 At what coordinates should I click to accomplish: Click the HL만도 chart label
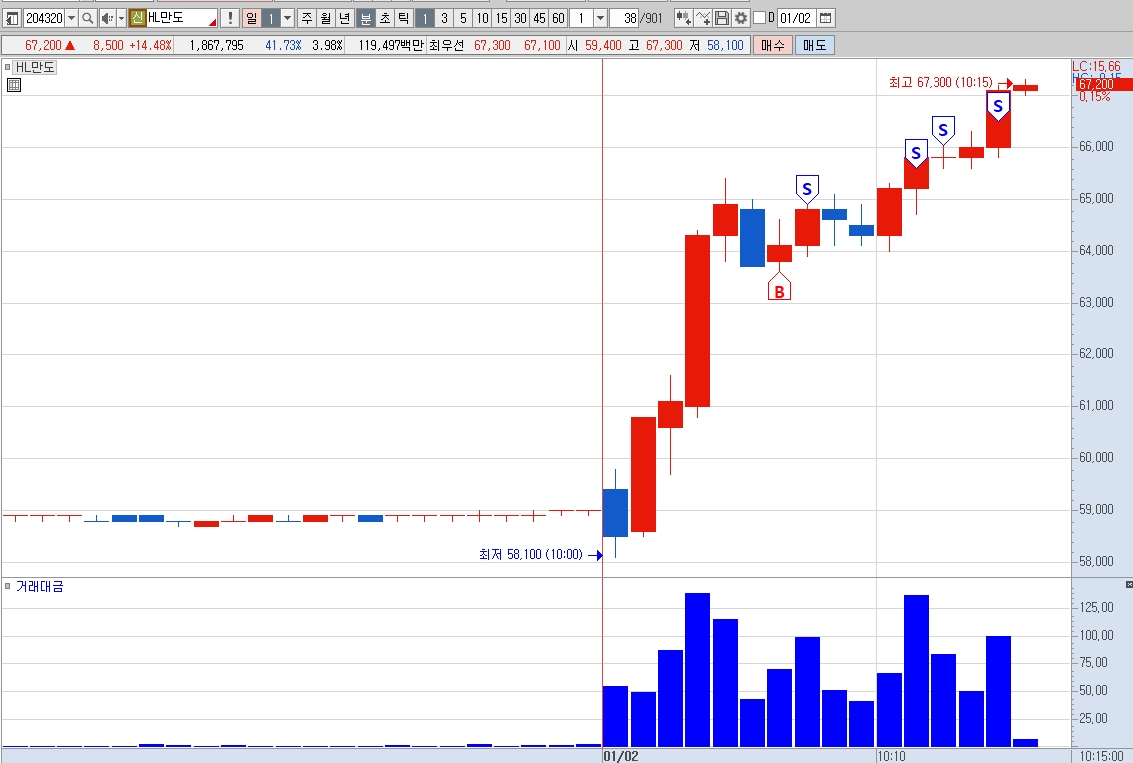coord(35,67)
